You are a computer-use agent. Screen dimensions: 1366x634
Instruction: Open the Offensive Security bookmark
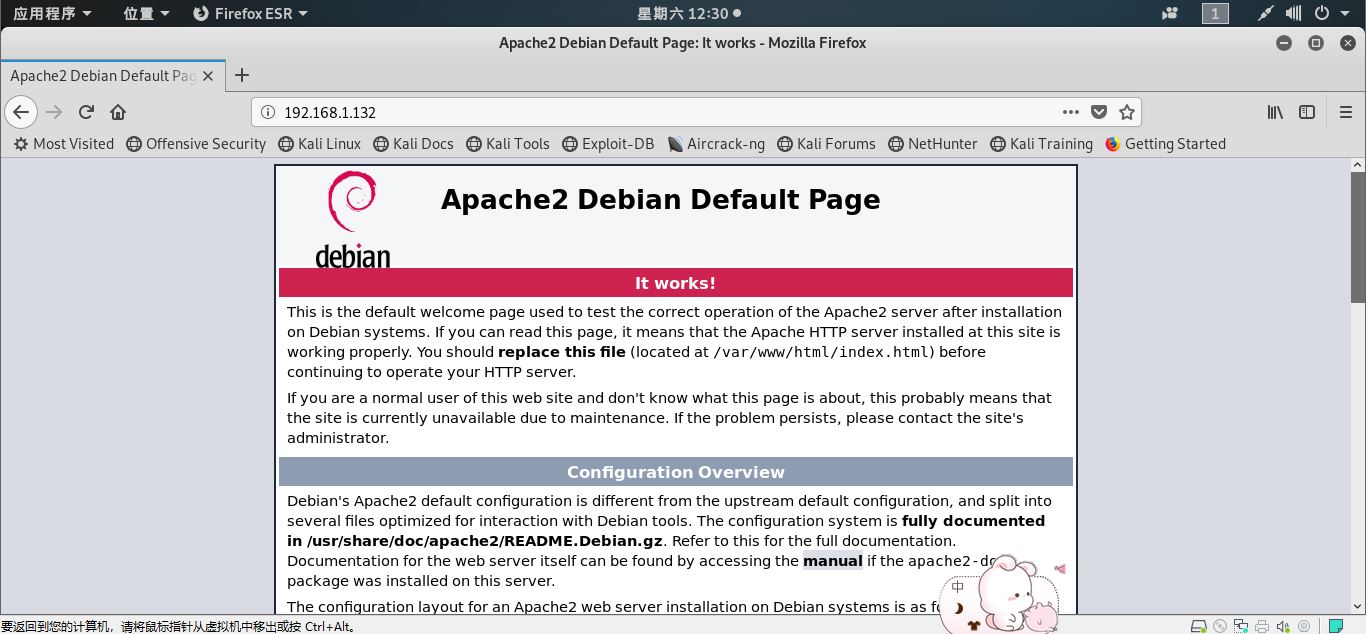[196, 144]
